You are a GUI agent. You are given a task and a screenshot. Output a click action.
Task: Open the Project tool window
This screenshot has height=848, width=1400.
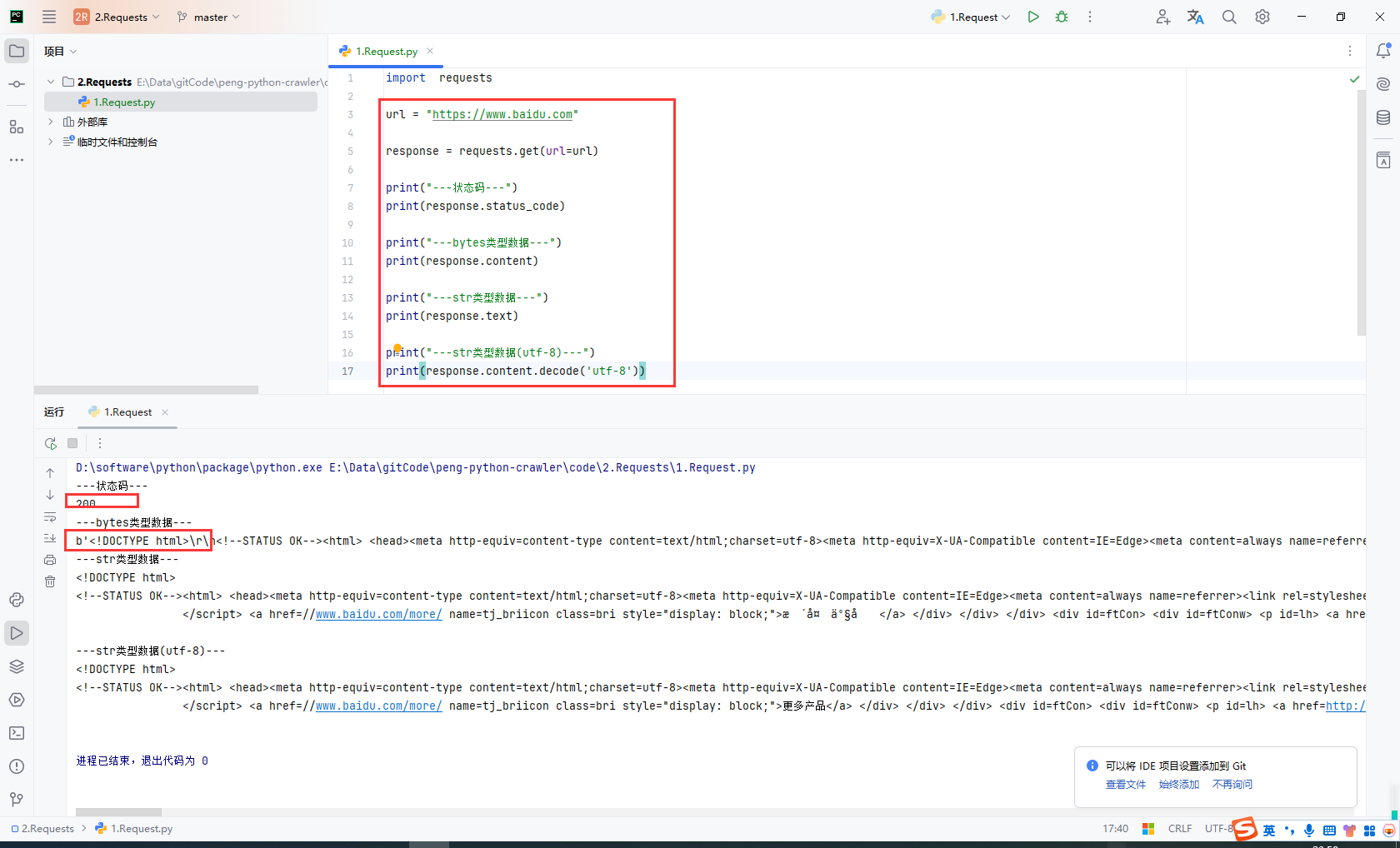point(17,51)
